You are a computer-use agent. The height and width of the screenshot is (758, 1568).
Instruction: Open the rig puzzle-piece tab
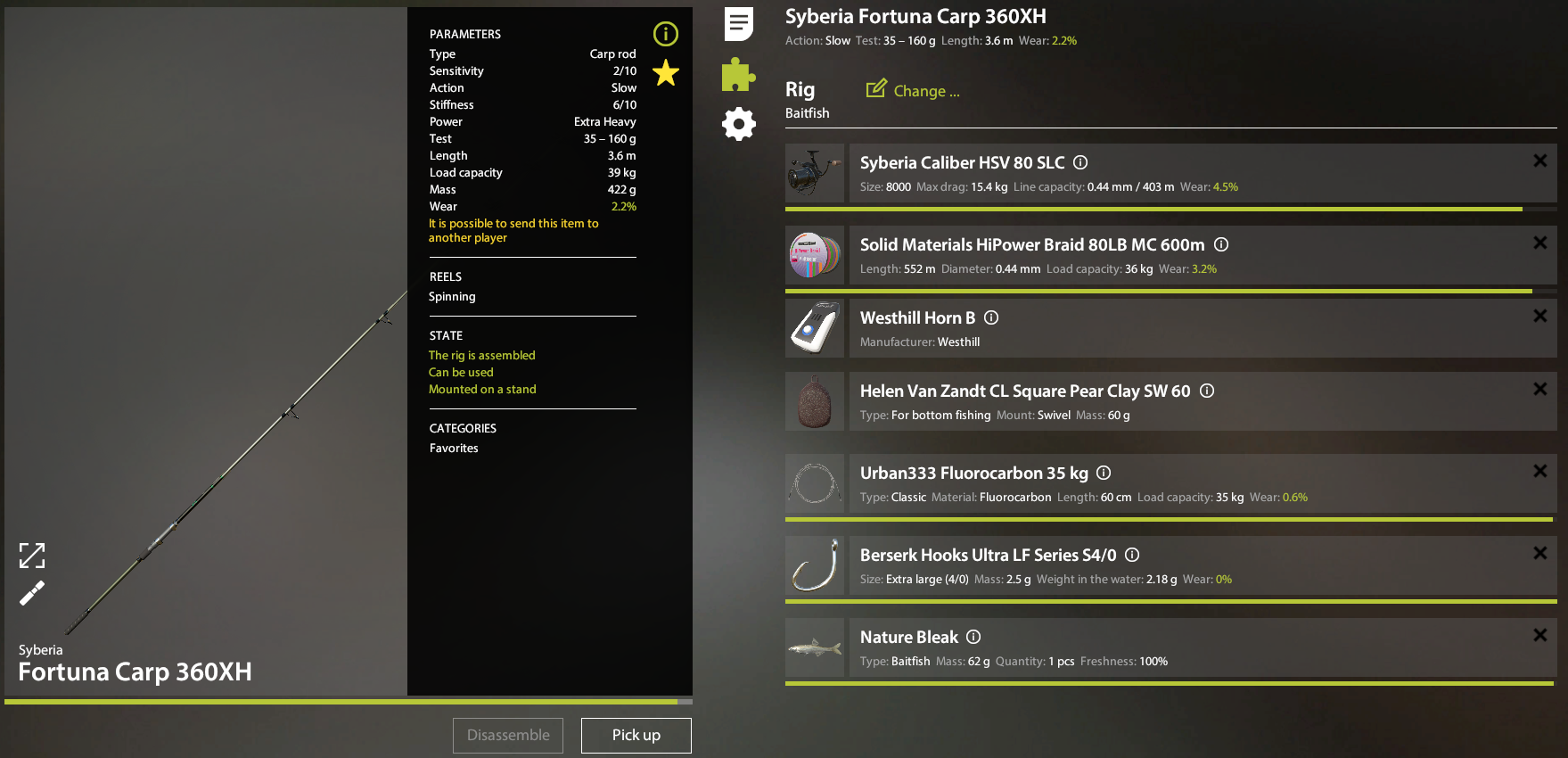pyautogui.click(x=738, y=74)
